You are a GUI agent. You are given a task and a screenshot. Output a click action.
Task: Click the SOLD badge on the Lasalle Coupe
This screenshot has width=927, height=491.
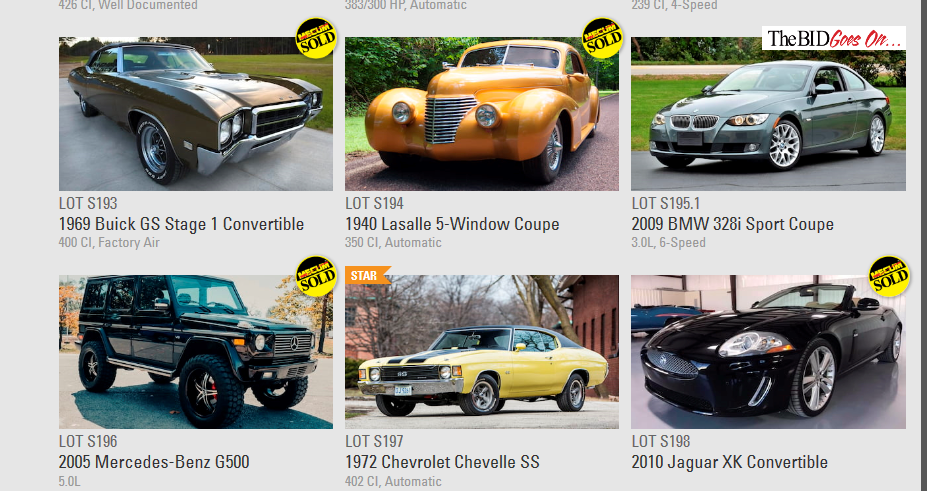pos(602,38)
